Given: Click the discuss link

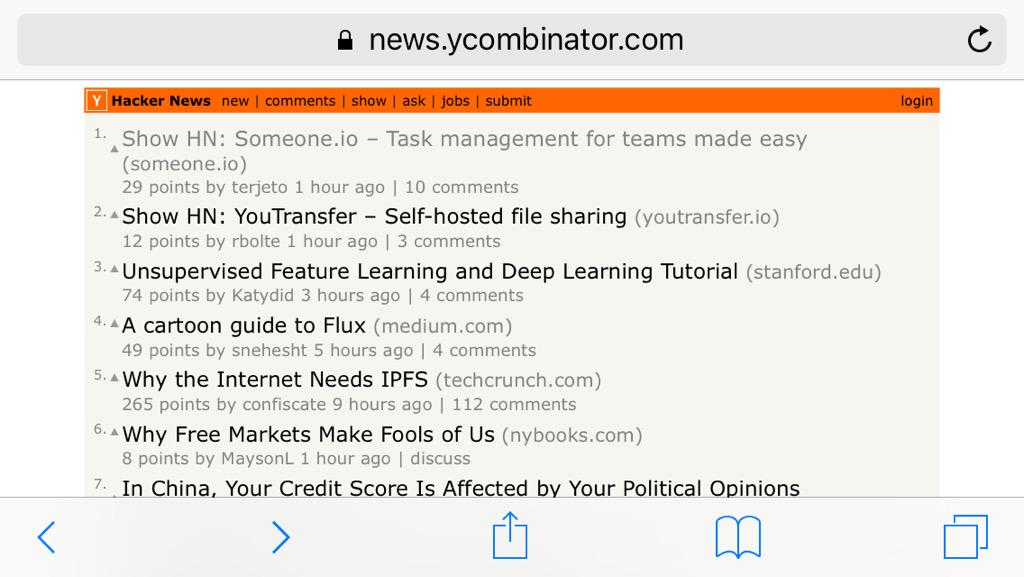Looking at the screenshot, I should click(x=440, y=459).
